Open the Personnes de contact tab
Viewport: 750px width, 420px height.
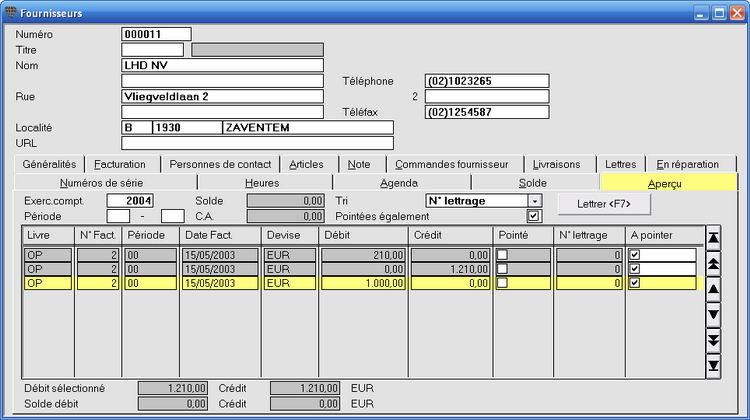220,164
